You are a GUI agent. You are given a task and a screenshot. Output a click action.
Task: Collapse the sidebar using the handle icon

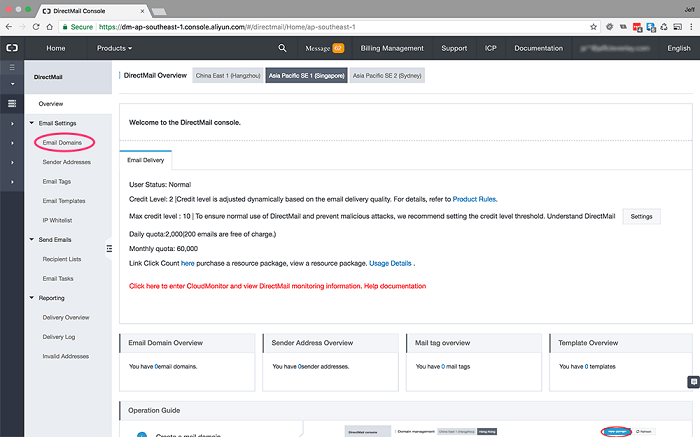click(109, 249)
